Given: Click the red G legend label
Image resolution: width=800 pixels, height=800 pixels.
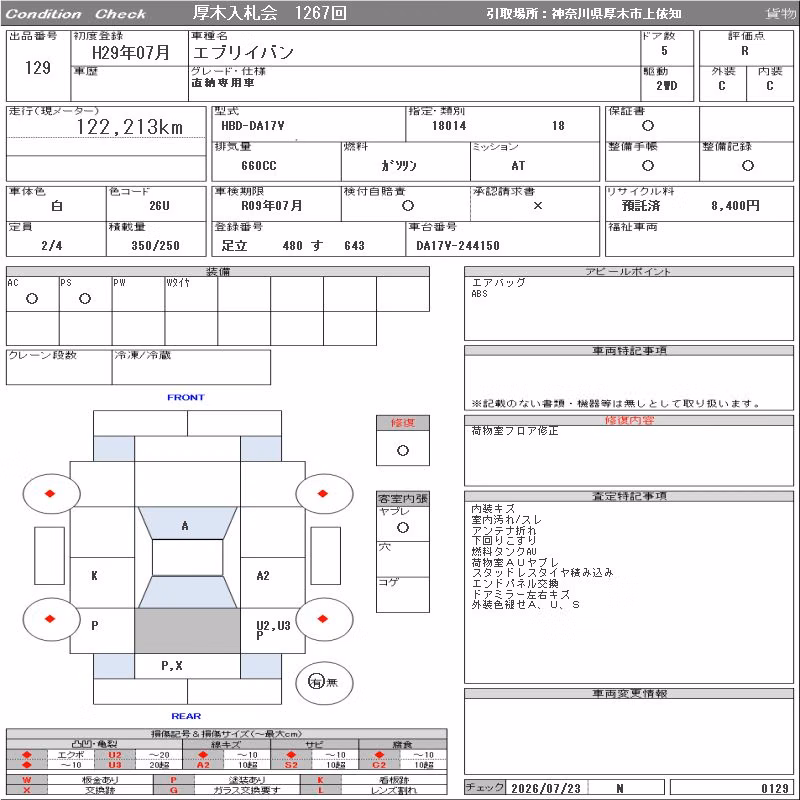Looking at the screenshot, I should (173, 790).
